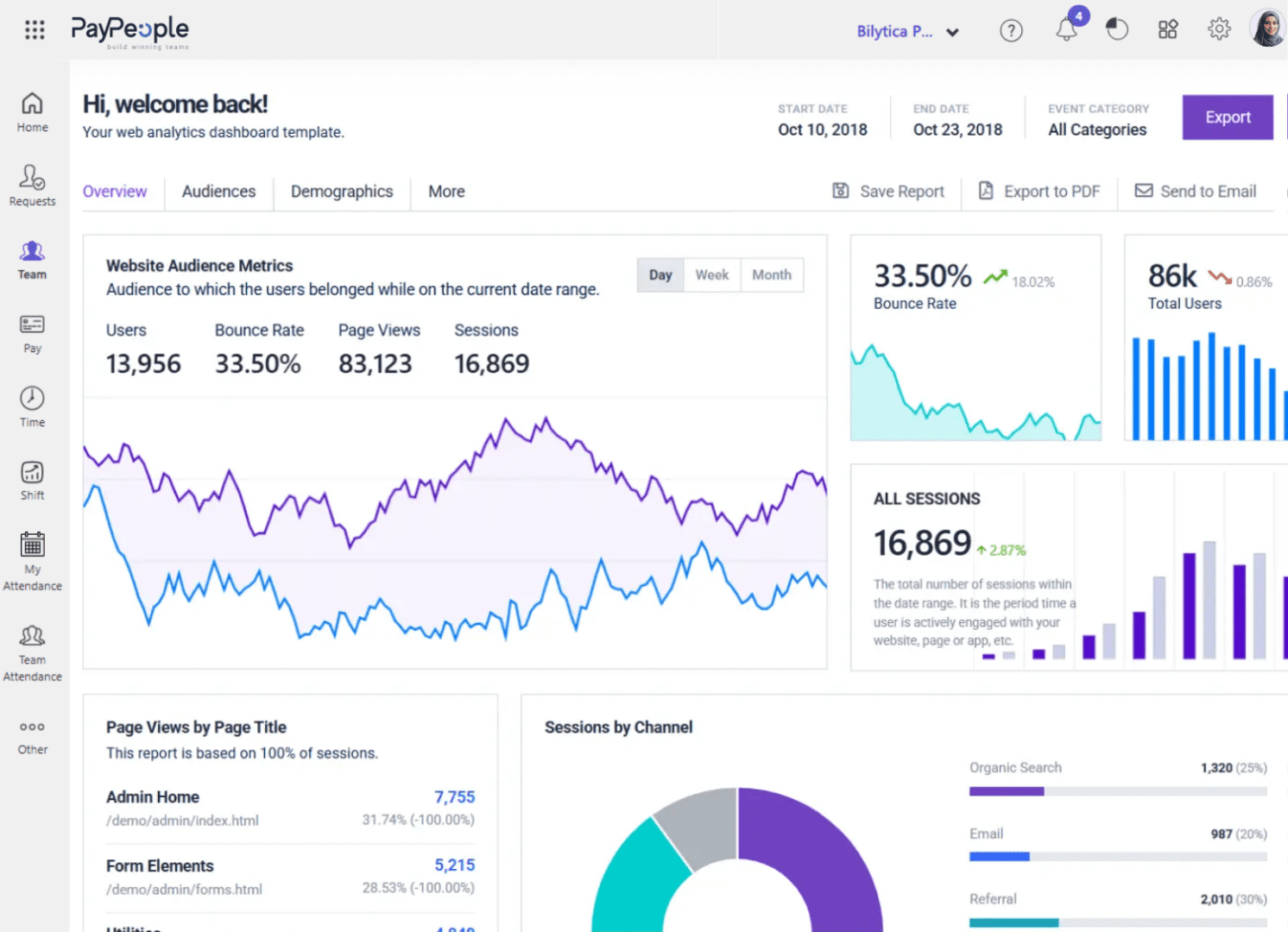The width and height of the screenshot is (1288, 932).
Task: Switch chart to Month view
Action: (x=772, y=275)
